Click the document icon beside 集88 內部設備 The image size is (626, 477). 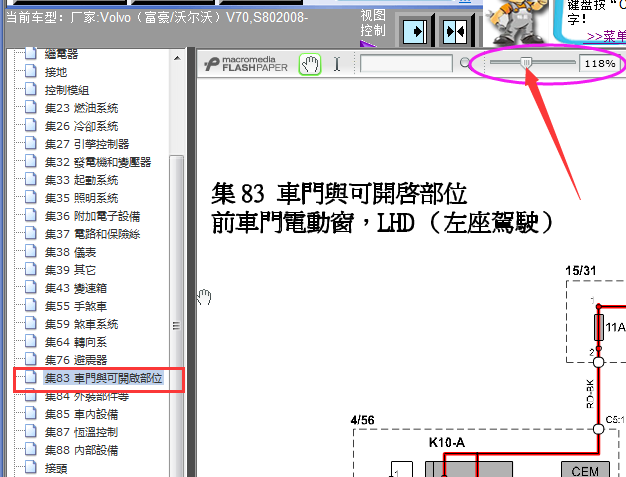click(31, 449)
